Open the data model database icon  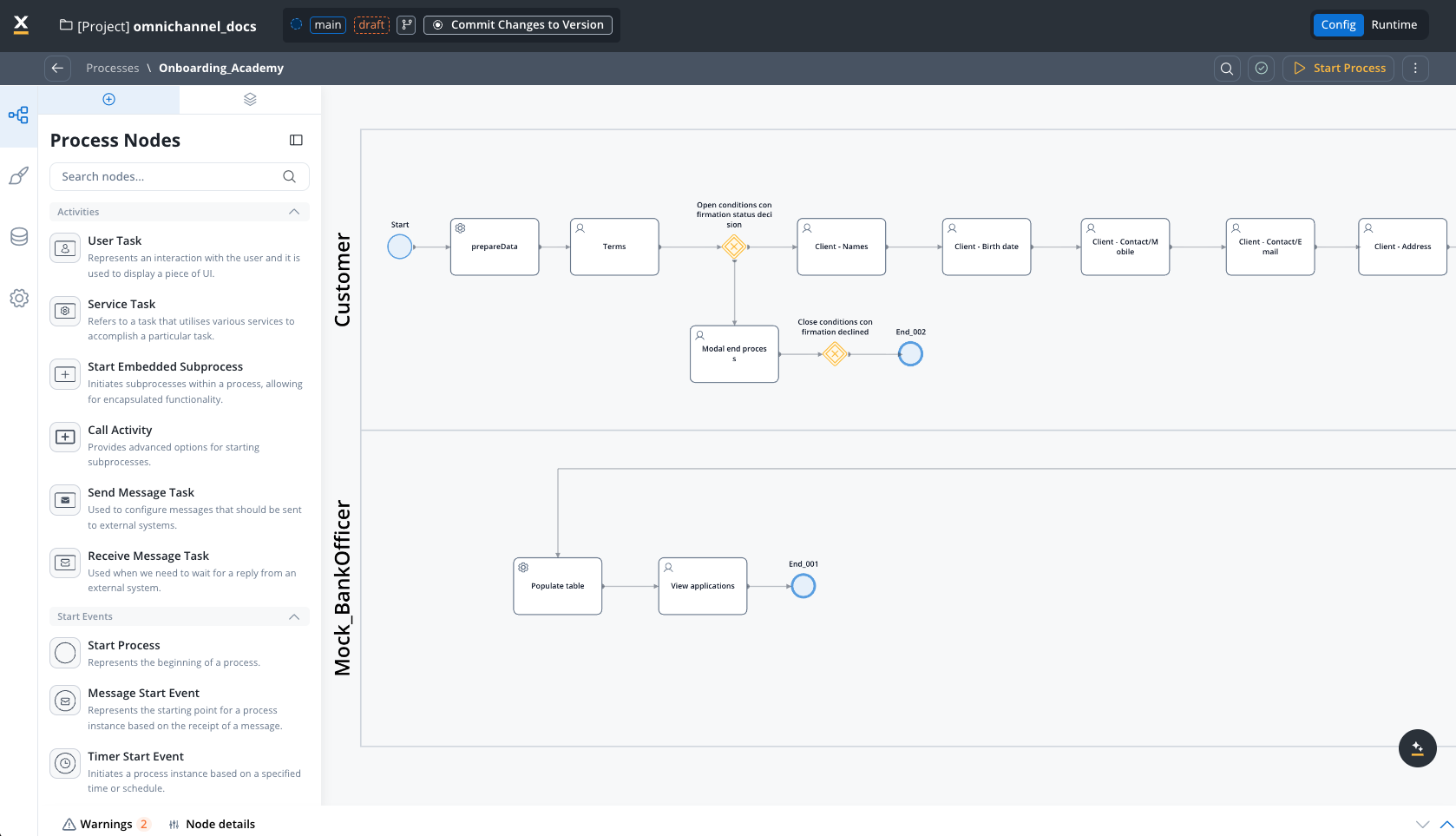(x=19, y=237)
